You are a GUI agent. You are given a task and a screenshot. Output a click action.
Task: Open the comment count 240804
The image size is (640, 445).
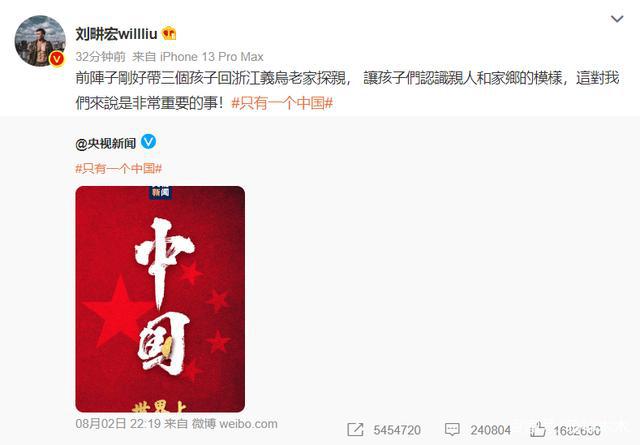point(490,430)
